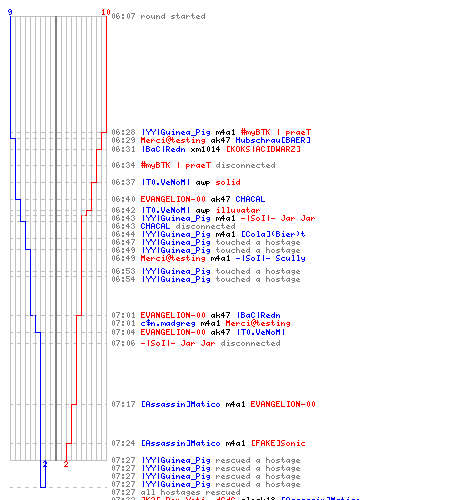Select the all hostages rescued entry

[176, 492]
